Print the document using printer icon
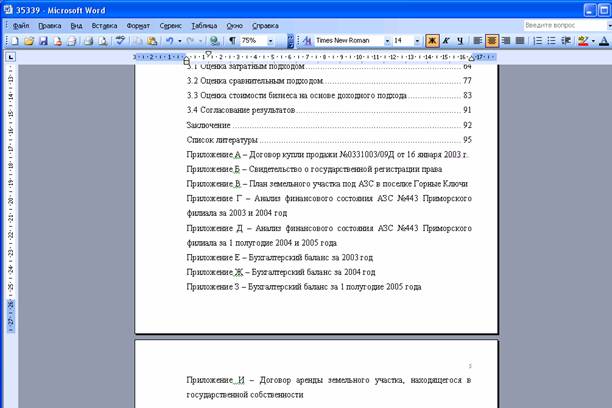Viewport: 612px width, 408px height. pyautogui.click(x=89, y=41)
